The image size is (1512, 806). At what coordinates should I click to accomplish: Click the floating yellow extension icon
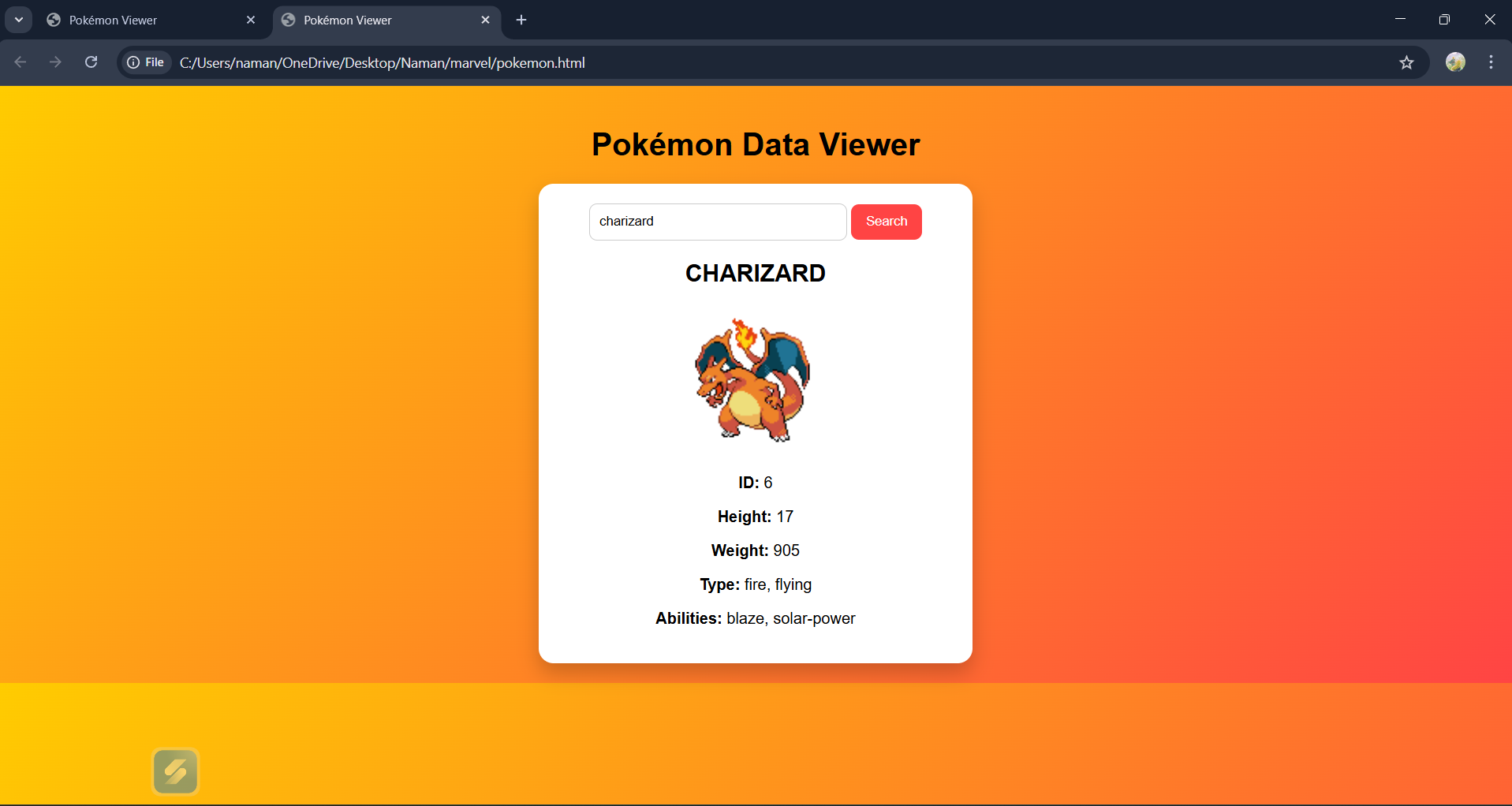[175, 771]
